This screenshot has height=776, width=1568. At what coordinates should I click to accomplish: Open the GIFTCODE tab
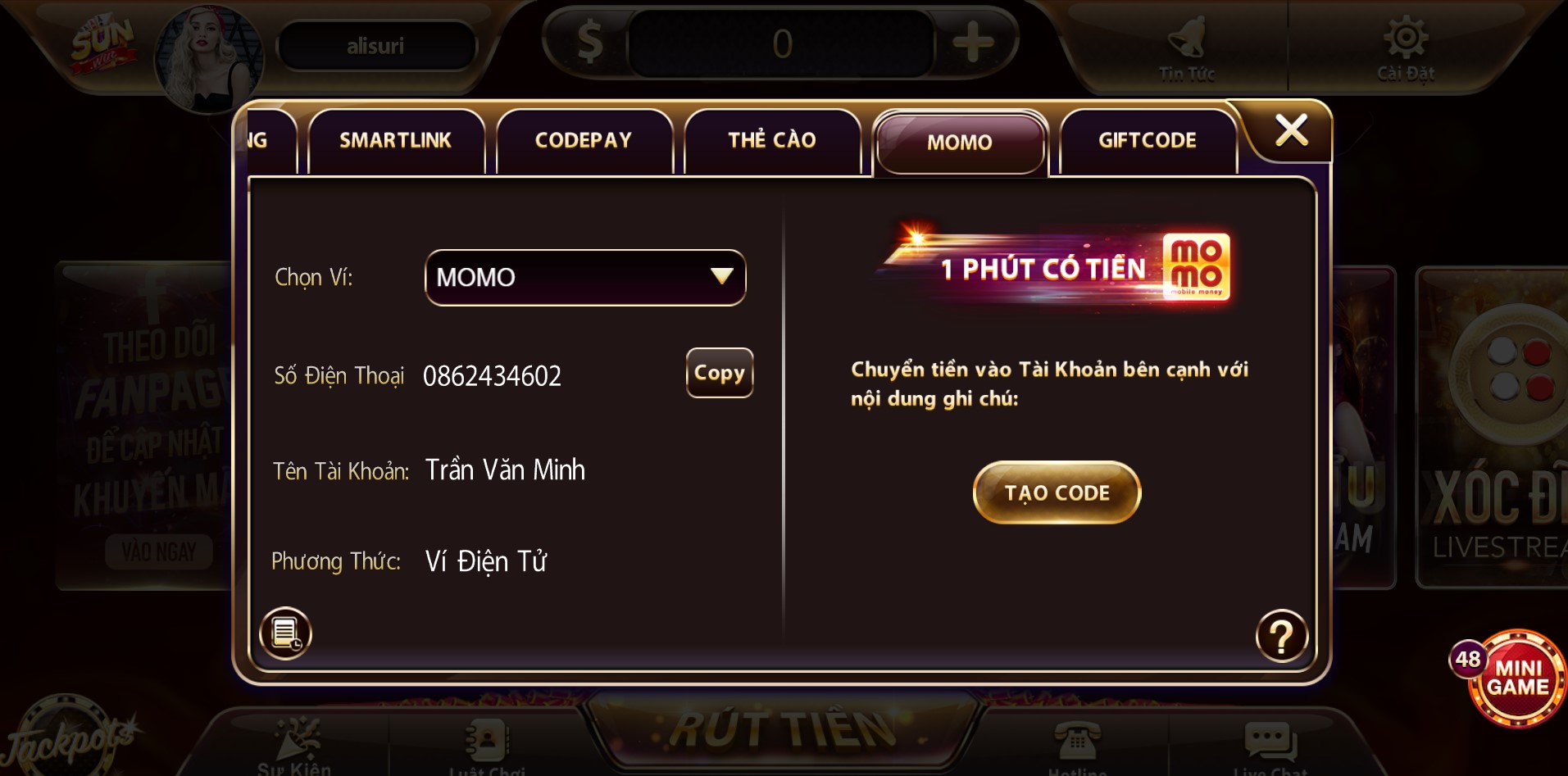pos(1148,141)
